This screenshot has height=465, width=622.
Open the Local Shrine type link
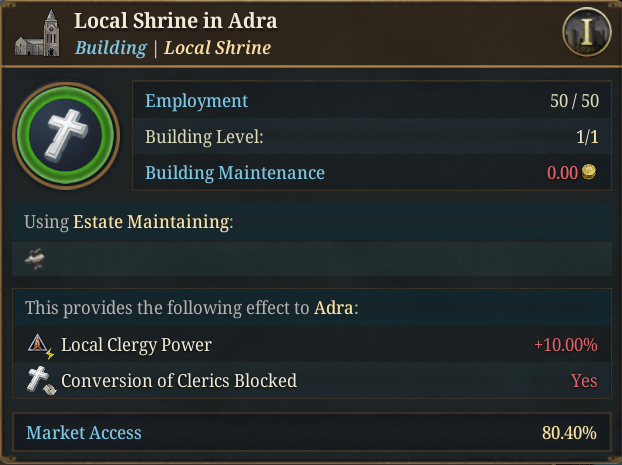(x=217, y=47)
